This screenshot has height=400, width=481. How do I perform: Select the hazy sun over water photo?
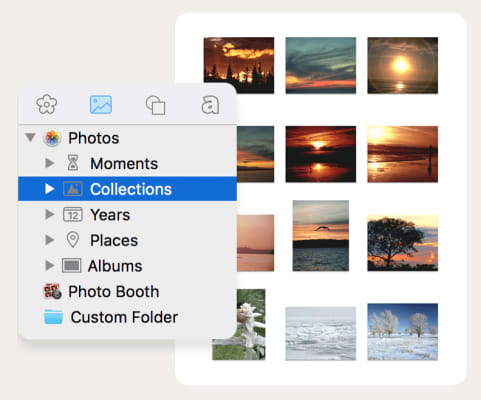(403, 65)
